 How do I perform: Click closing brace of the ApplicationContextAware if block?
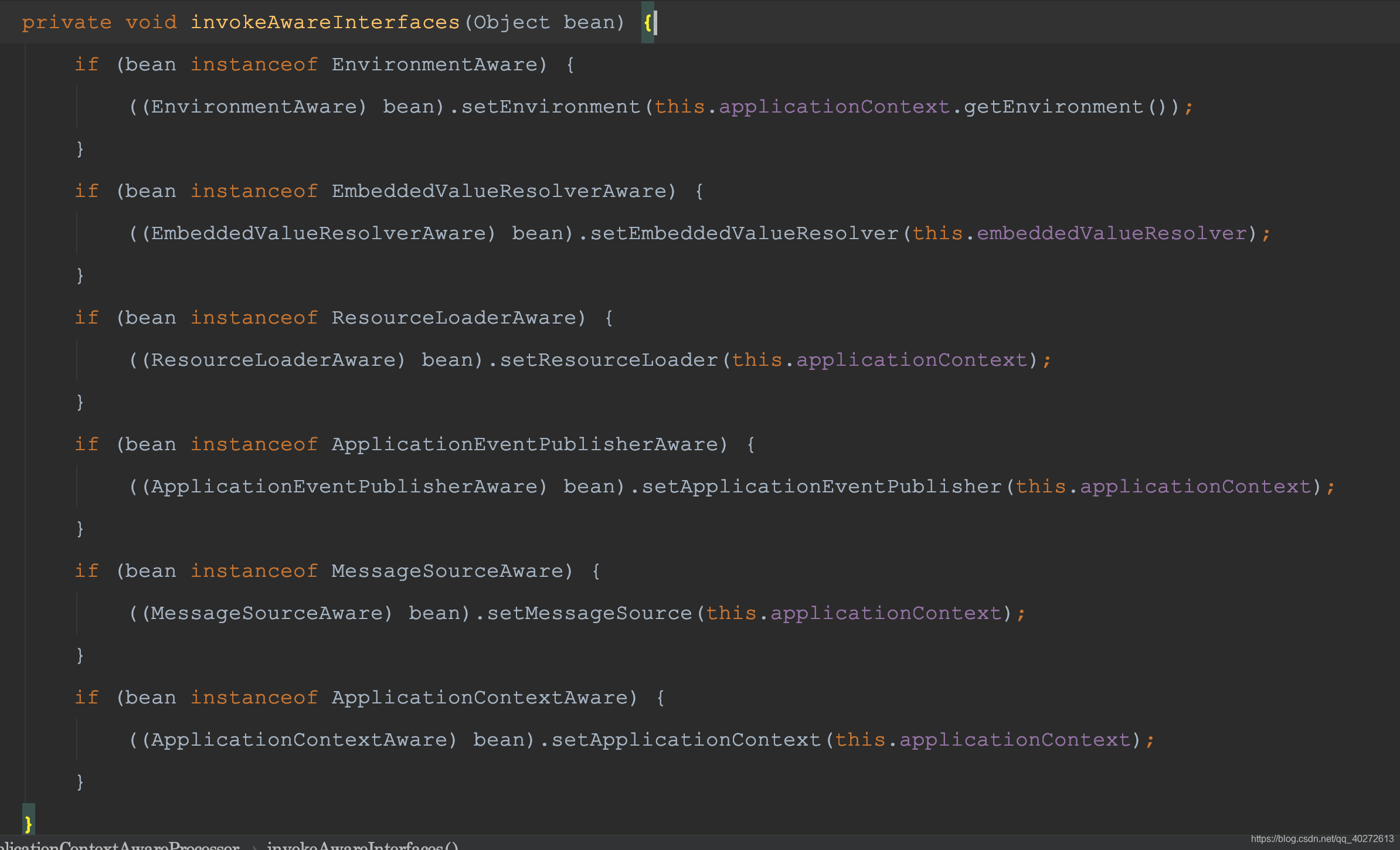tap(80, 782)
